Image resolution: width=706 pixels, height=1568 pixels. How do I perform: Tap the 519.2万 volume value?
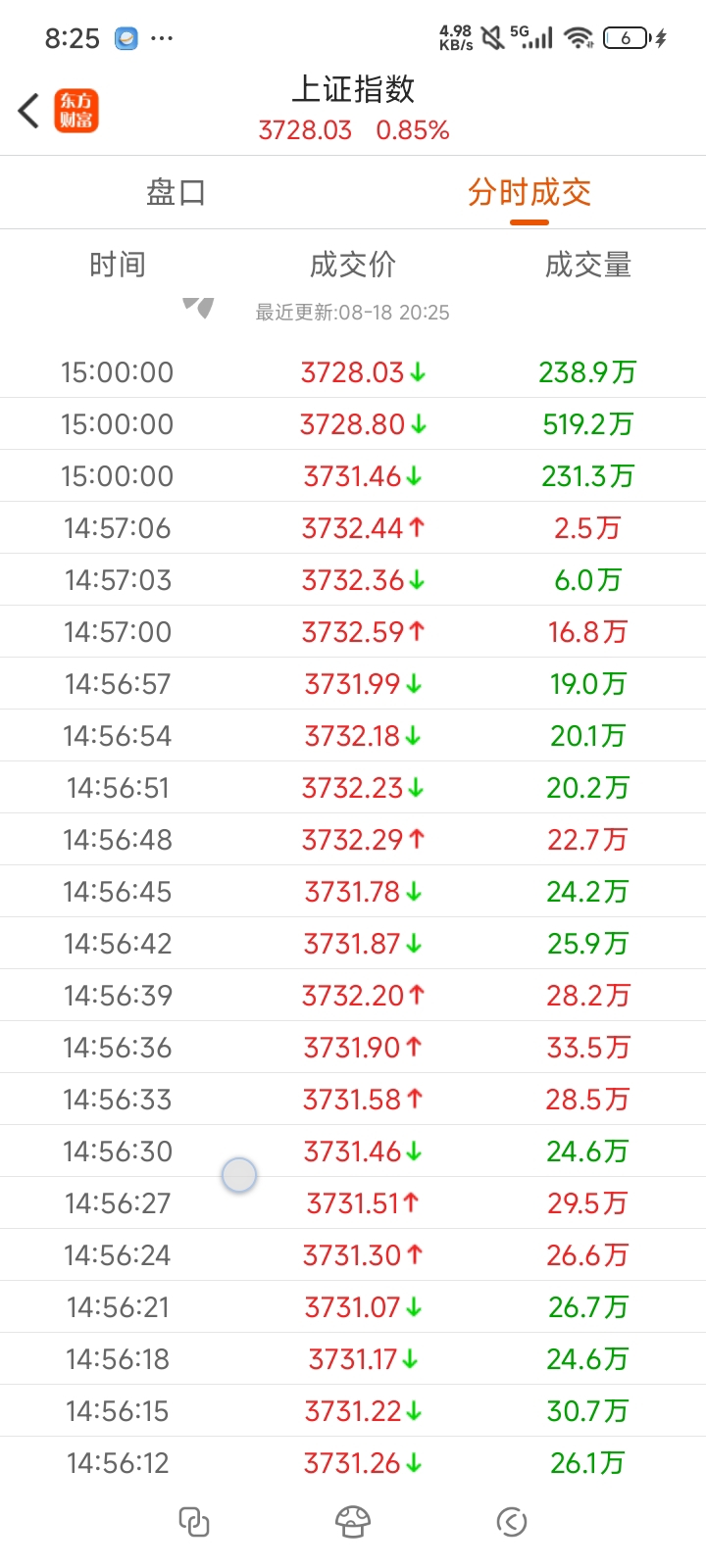[x=588, y=424]
